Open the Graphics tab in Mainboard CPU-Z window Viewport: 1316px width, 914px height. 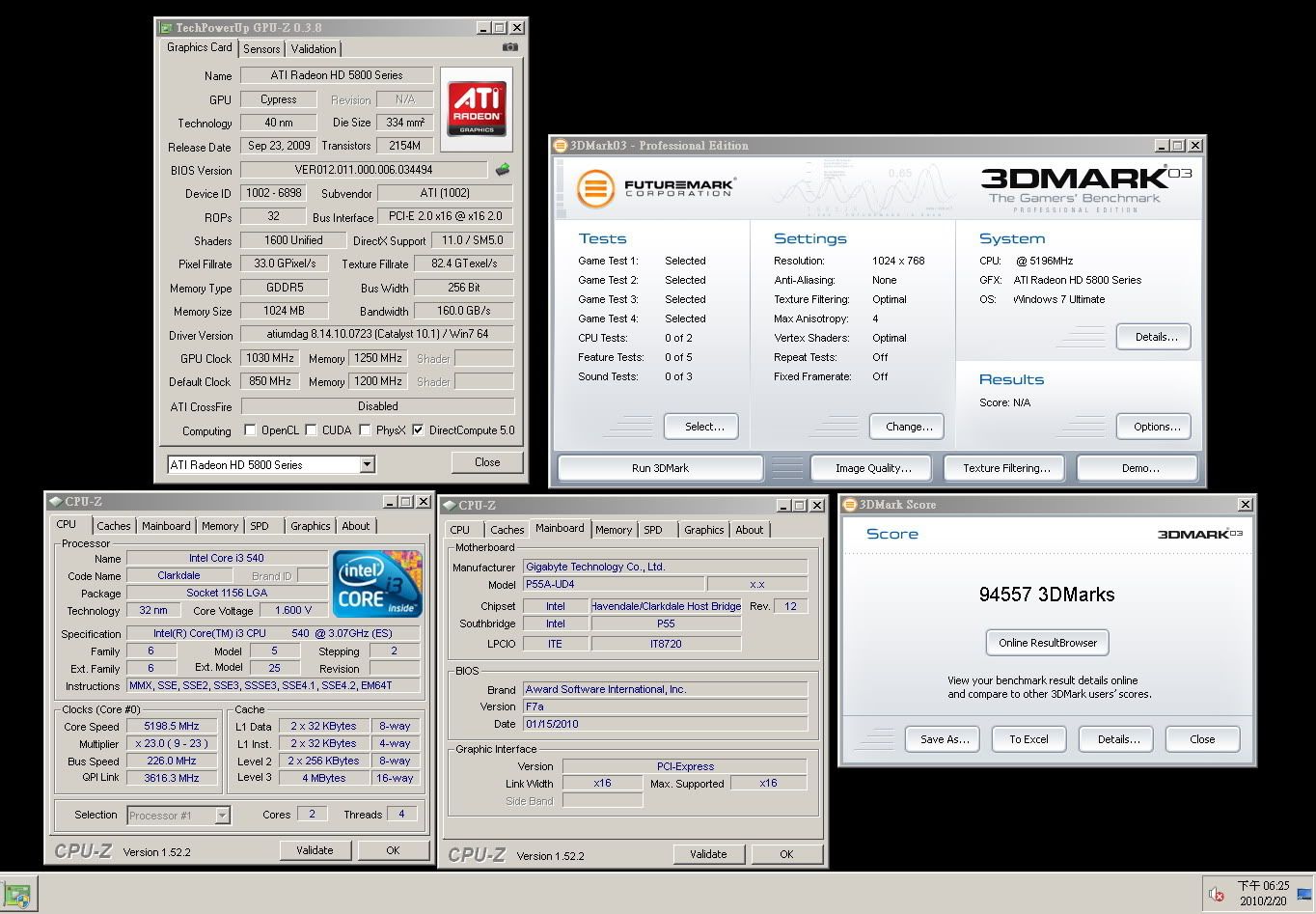tap(703, 530)
